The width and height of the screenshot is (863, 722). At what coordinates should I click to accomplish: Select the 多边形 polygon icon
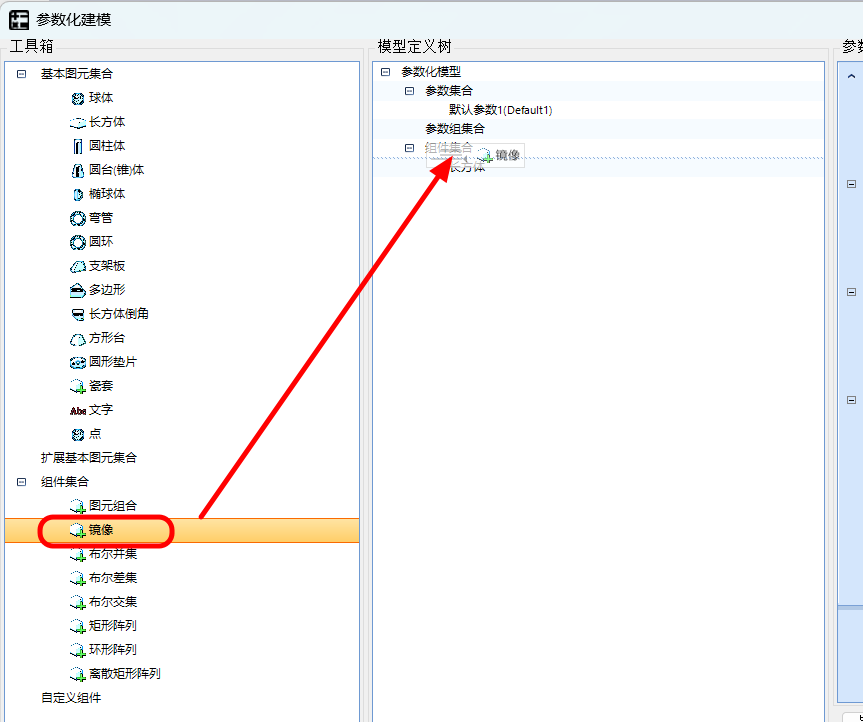tap(78, 291)
